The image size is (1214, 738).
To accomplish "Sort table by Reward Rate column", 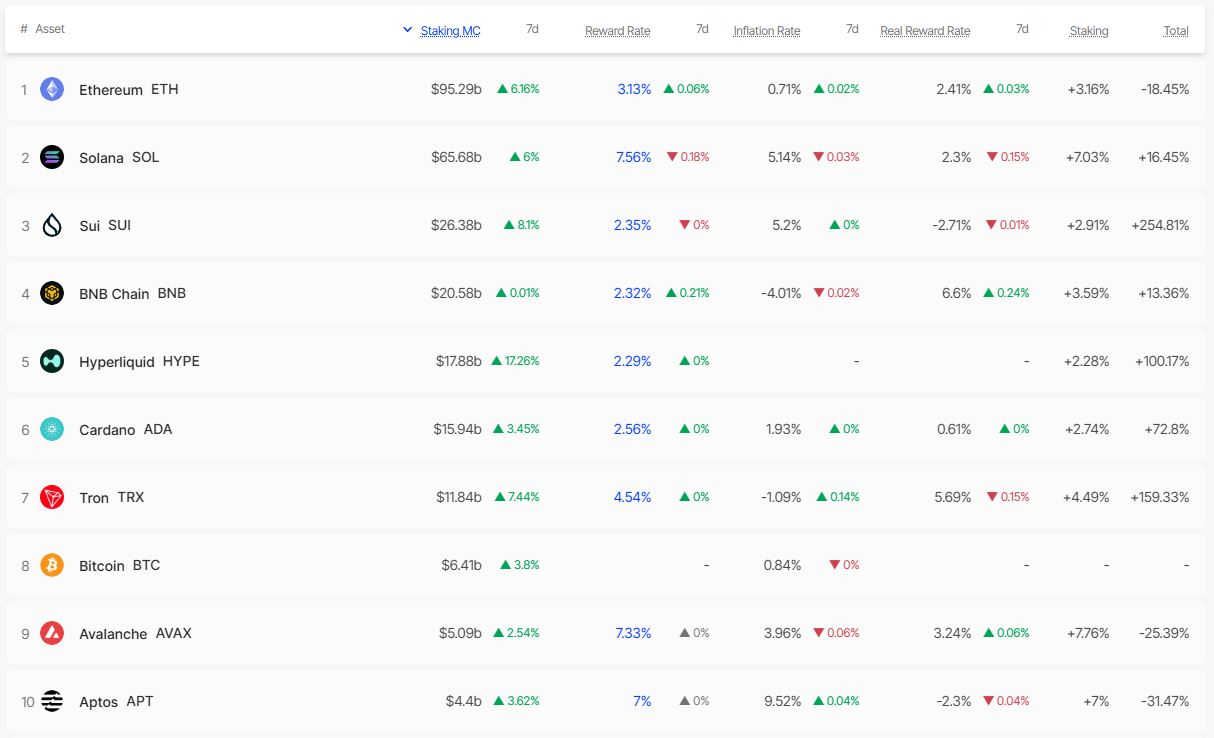I will tap(618, 31).
